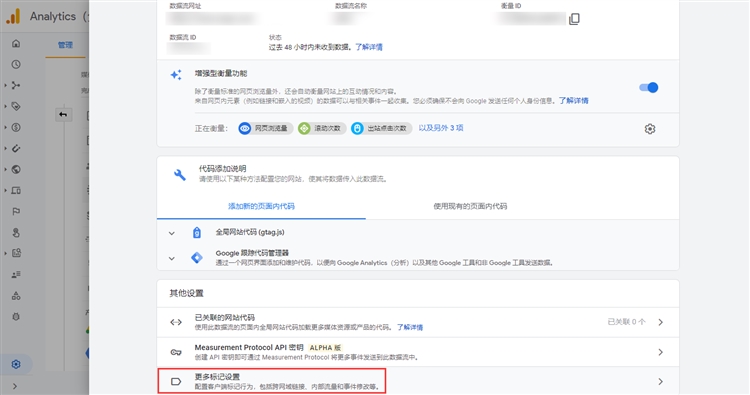Expand sidebar arrow next to Acquisition icon
Image resolution: width=750 pixels, height=395 pixels.
tap(5, 85)
